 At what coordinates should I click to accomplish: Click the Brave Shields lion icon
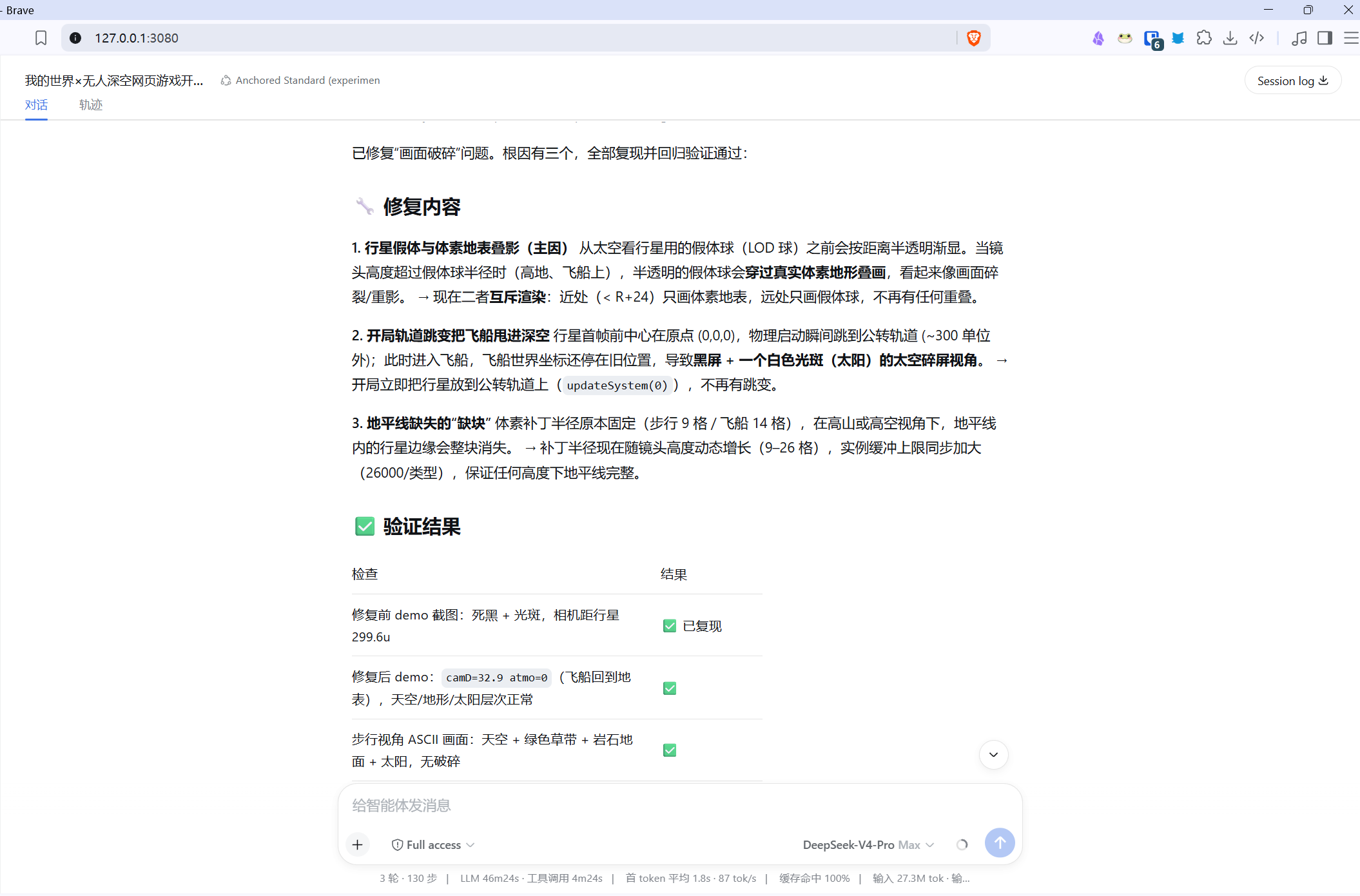pyautogui.click(x=973, y=38)
